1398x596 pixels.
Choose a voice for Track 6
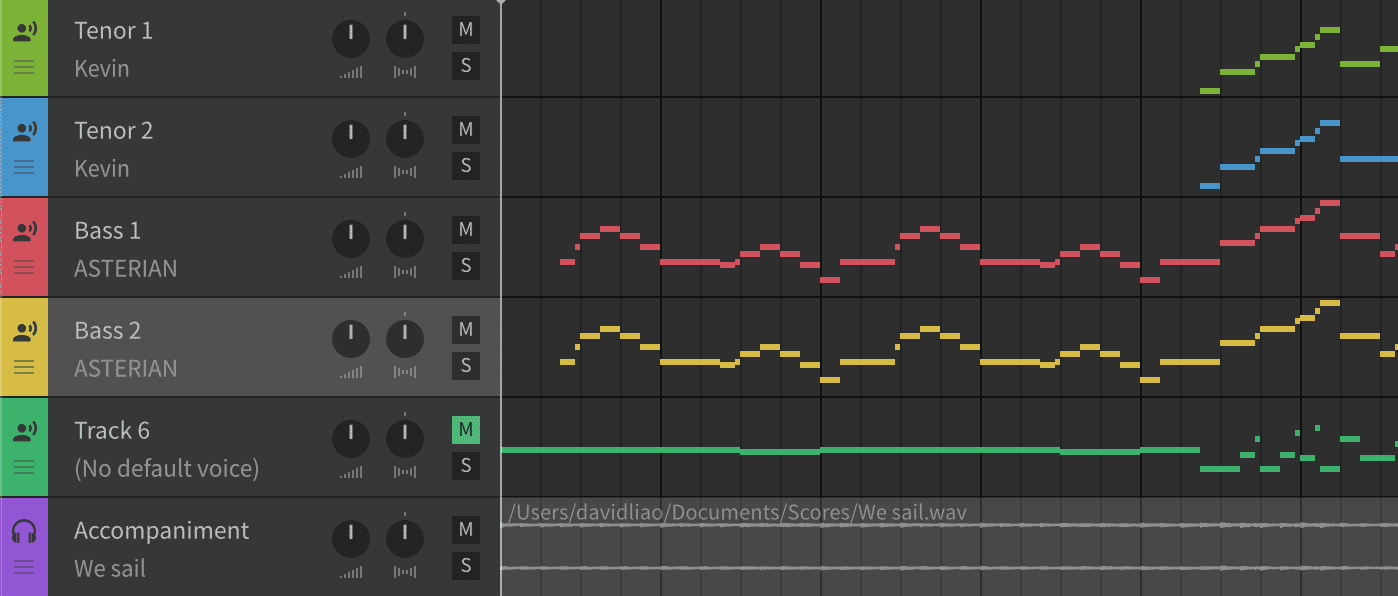[166, 469]
